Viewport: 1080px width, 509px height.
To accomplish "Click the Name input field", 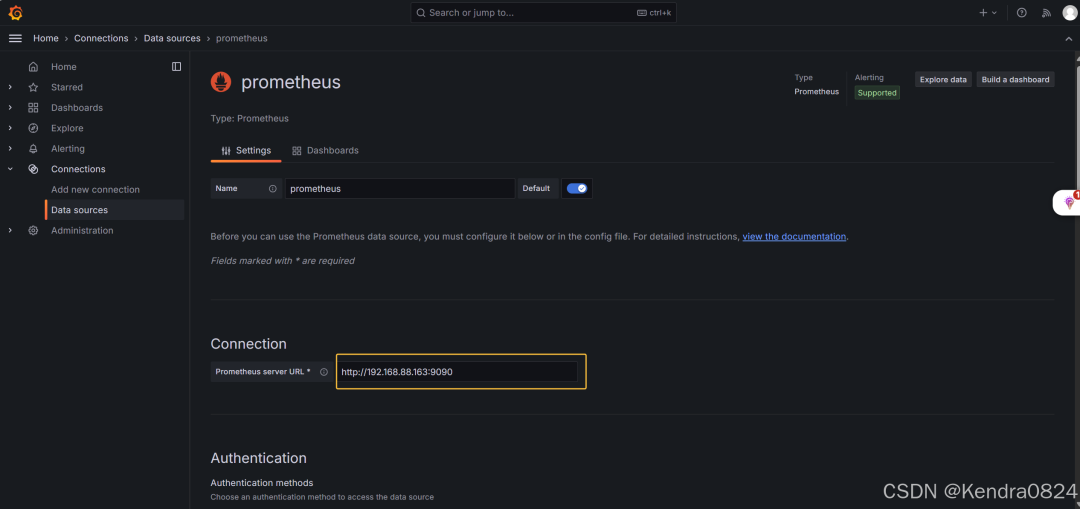I will pos(400,188).
